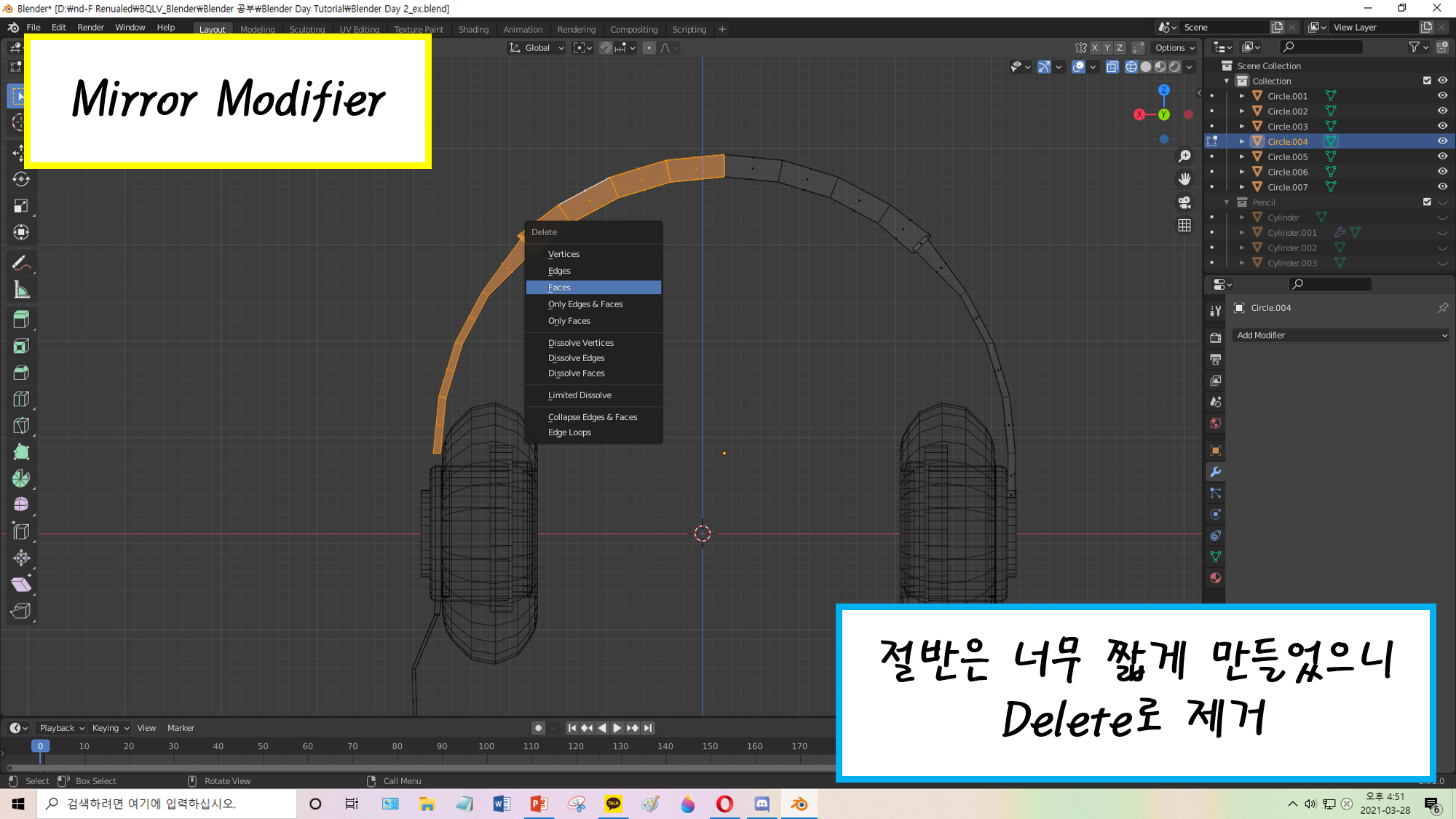Uncheck the Collection exclude checkbox

coord(1427,81)
